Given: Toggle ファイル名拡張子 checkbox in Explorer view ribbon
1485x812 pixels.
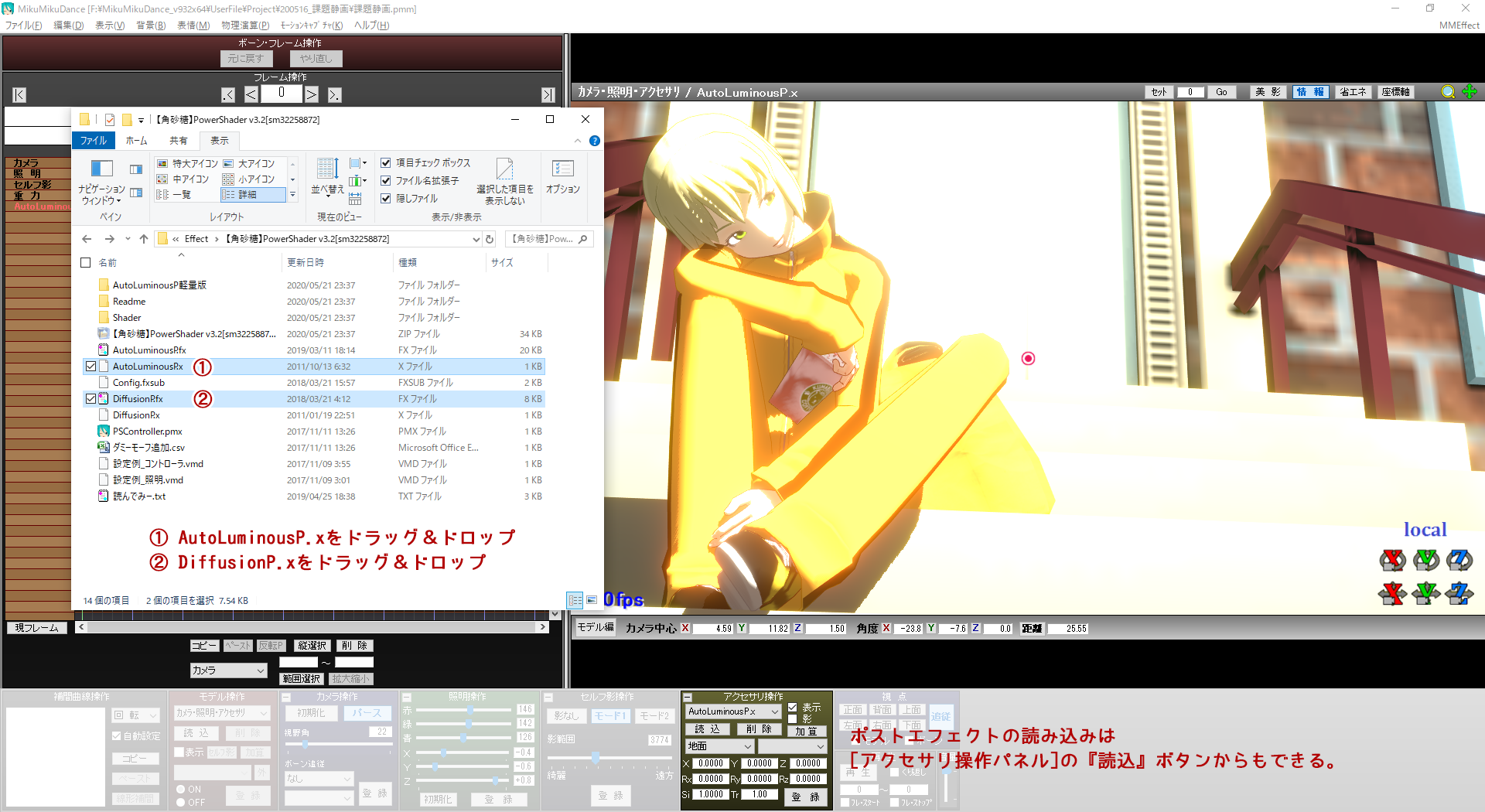Looking at the screenshot, I should (386, 180).
